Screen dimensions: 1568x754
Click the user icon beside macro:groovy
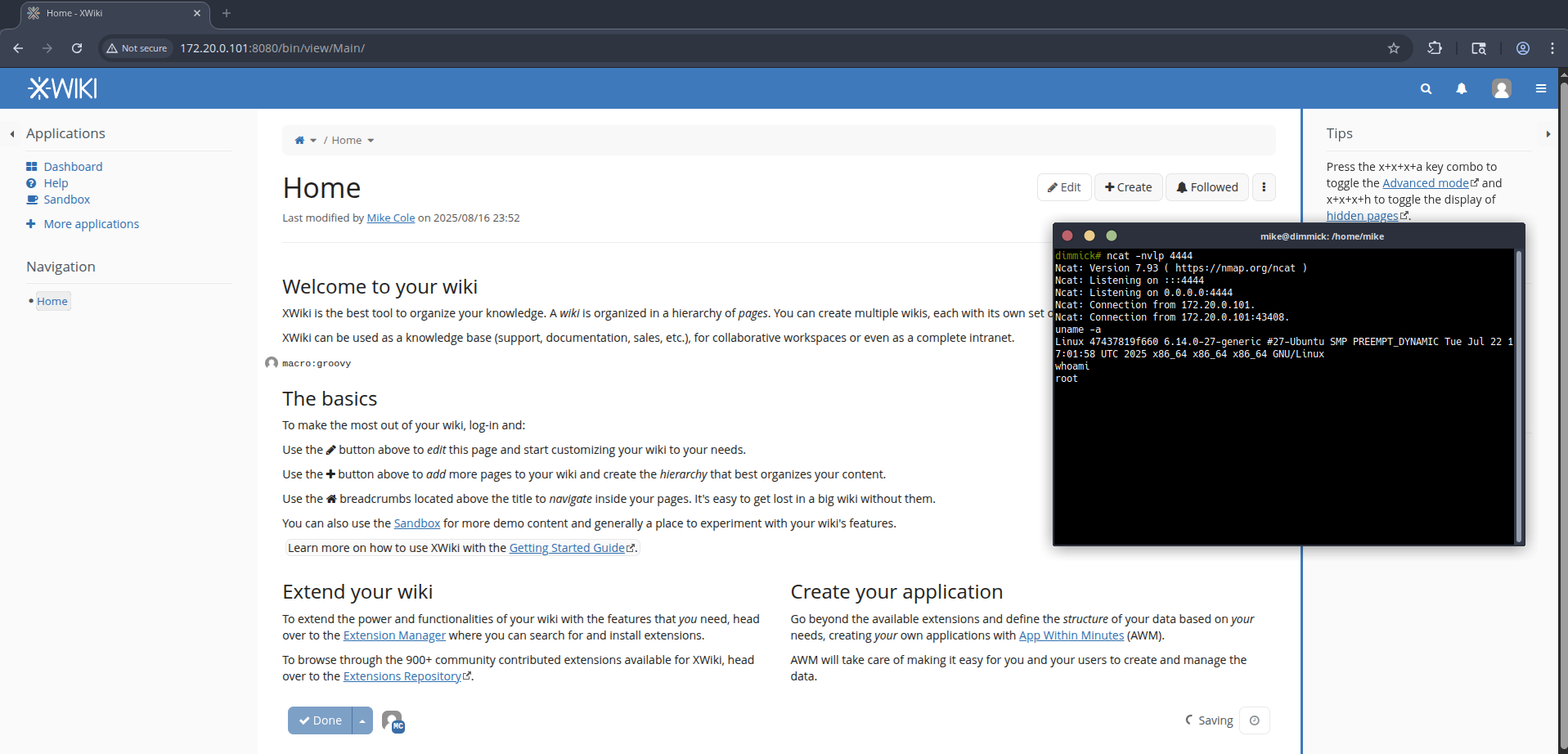[x=272, y=362]
